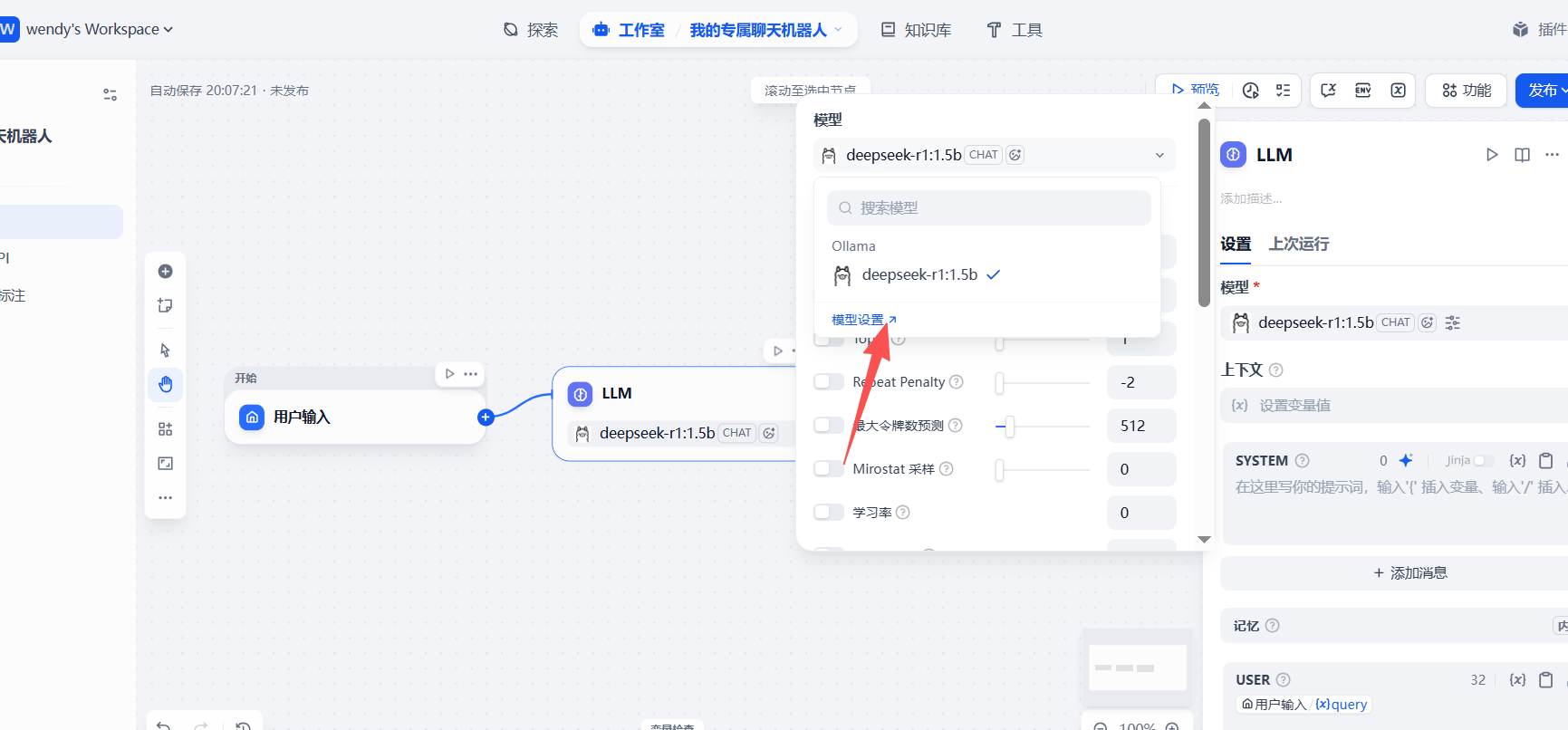1568x730 pixels.
Task: Open the model field dropdown in LLM panel
Action: [x=1395, y=323]
